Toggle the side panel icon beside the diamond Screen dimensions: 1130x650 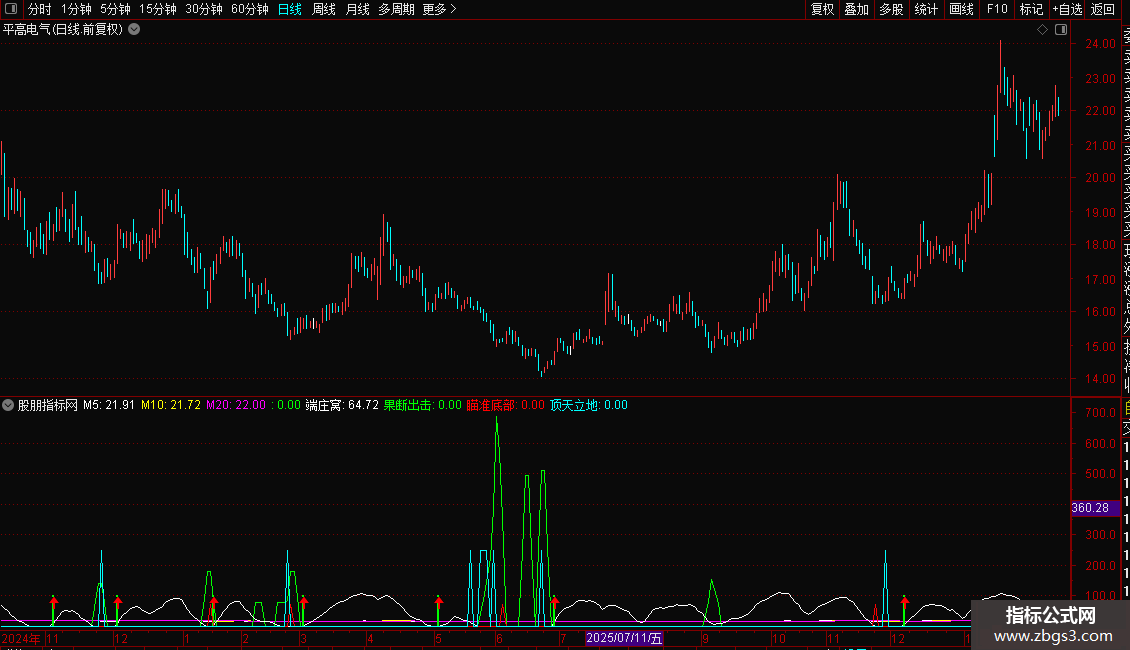coord(1061,30)
